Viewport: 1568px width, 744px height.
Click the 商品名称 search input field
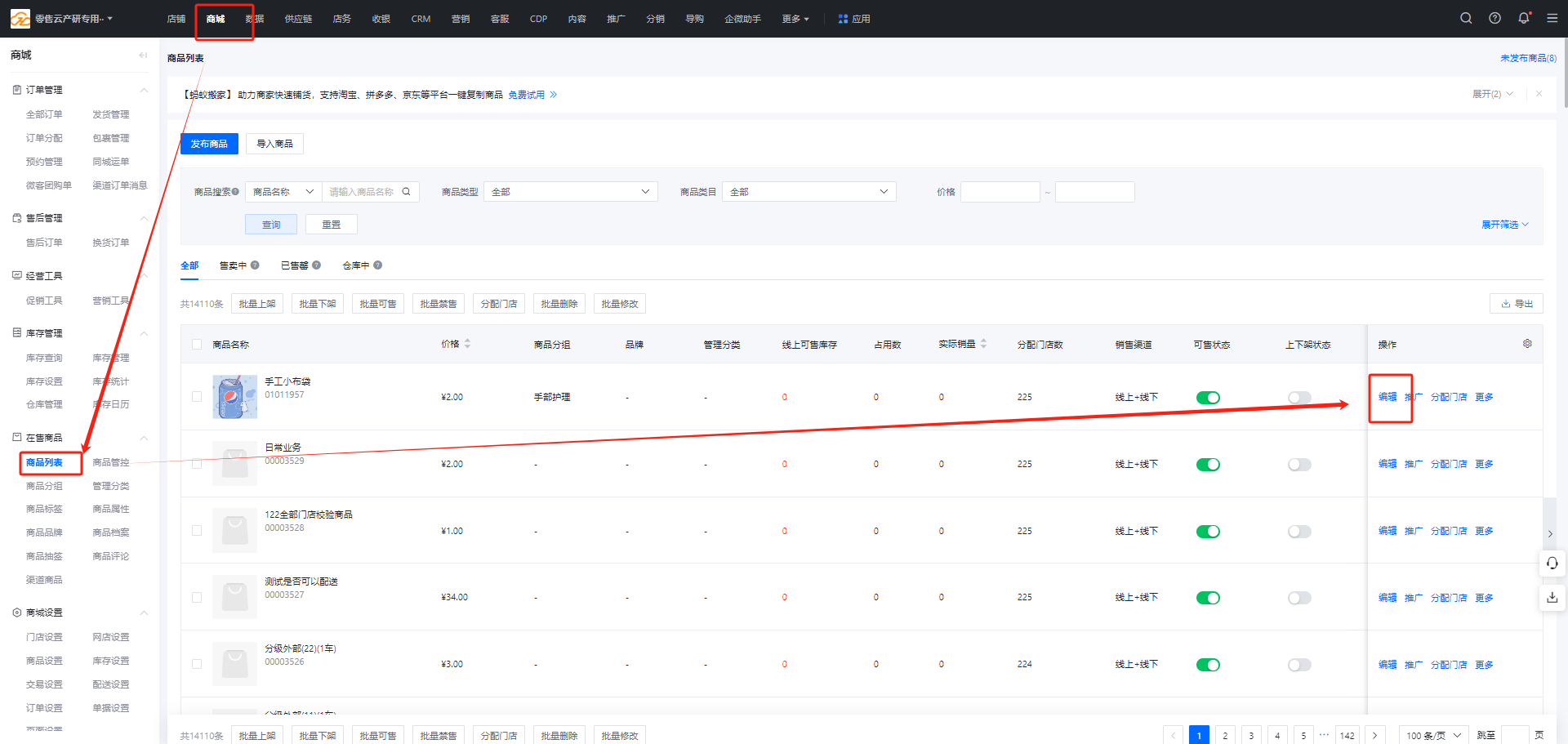click(x=361, y=192)
